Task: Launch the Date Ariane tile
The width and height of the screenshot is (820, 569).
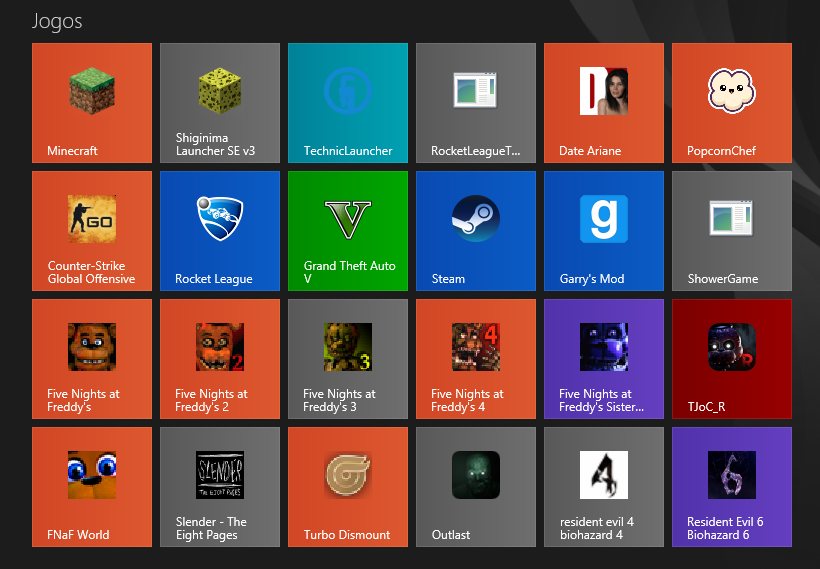Action: (x=604, y=103)
